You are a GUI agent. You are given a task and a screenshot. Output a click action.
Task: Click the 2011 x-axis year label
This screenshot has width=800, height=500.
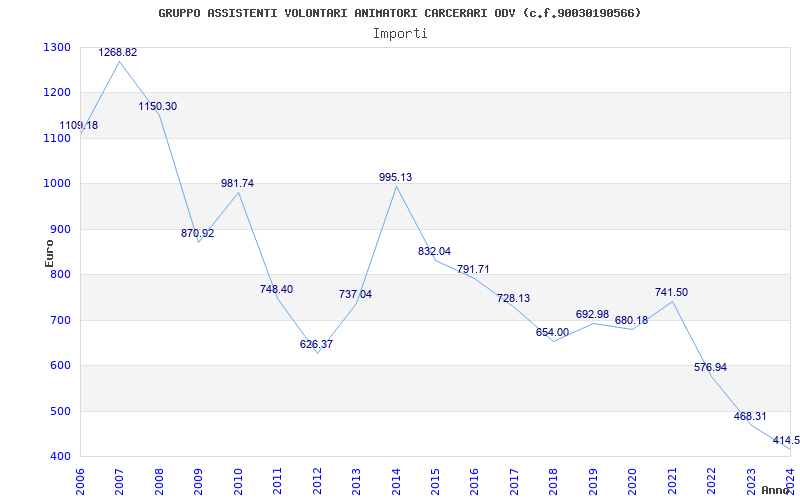coord(277,480)
